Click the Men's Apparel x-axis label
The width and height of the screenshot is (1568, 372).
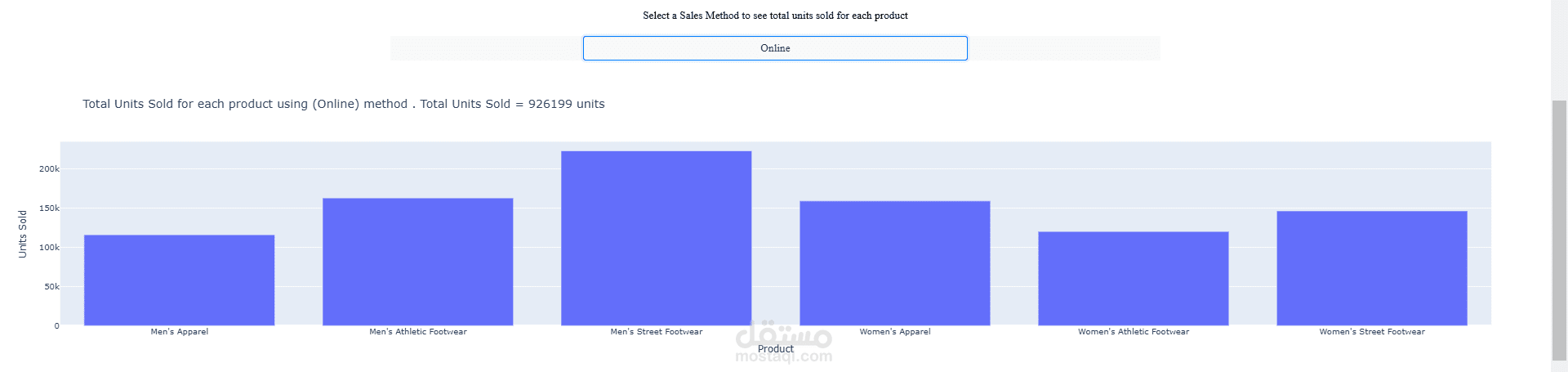179,332
